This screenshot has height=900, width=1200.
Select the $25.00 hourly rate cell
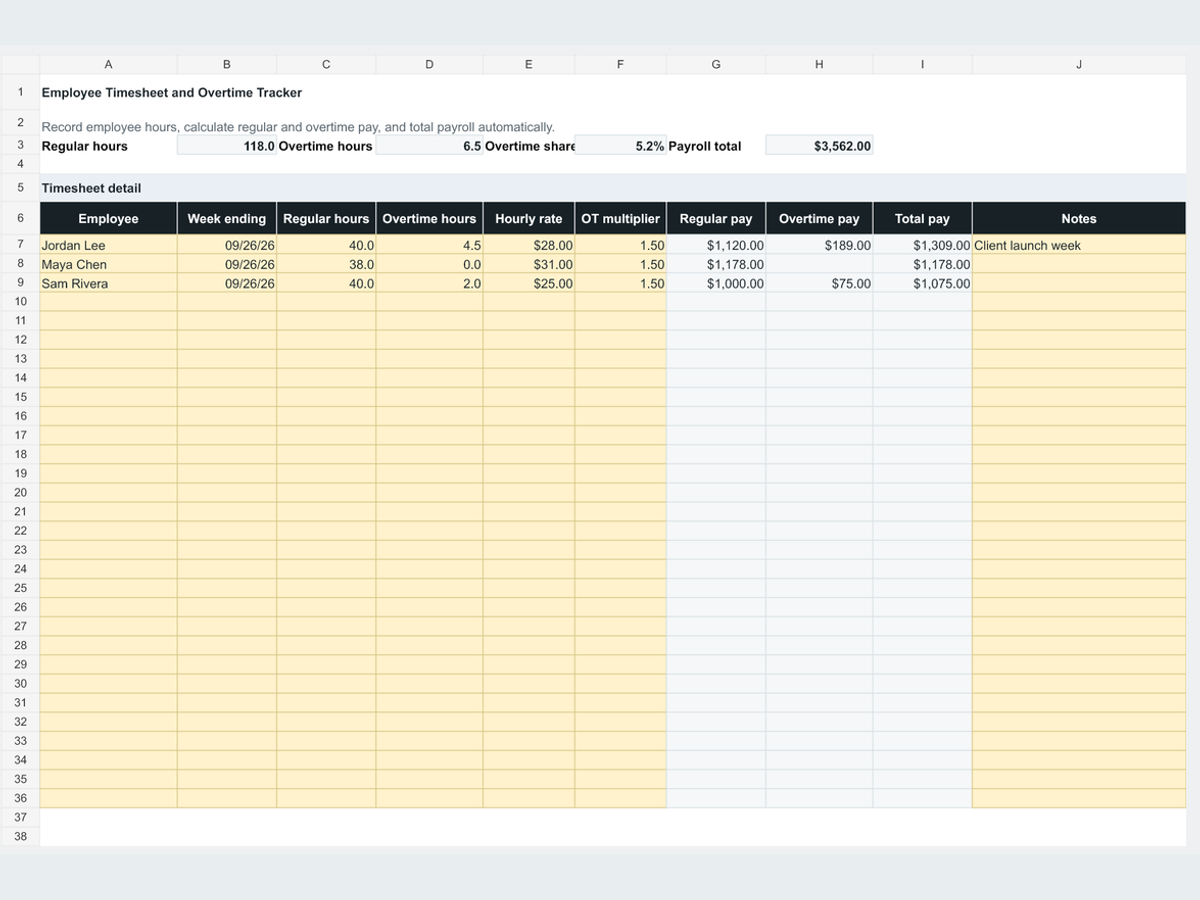pos(529,283)
